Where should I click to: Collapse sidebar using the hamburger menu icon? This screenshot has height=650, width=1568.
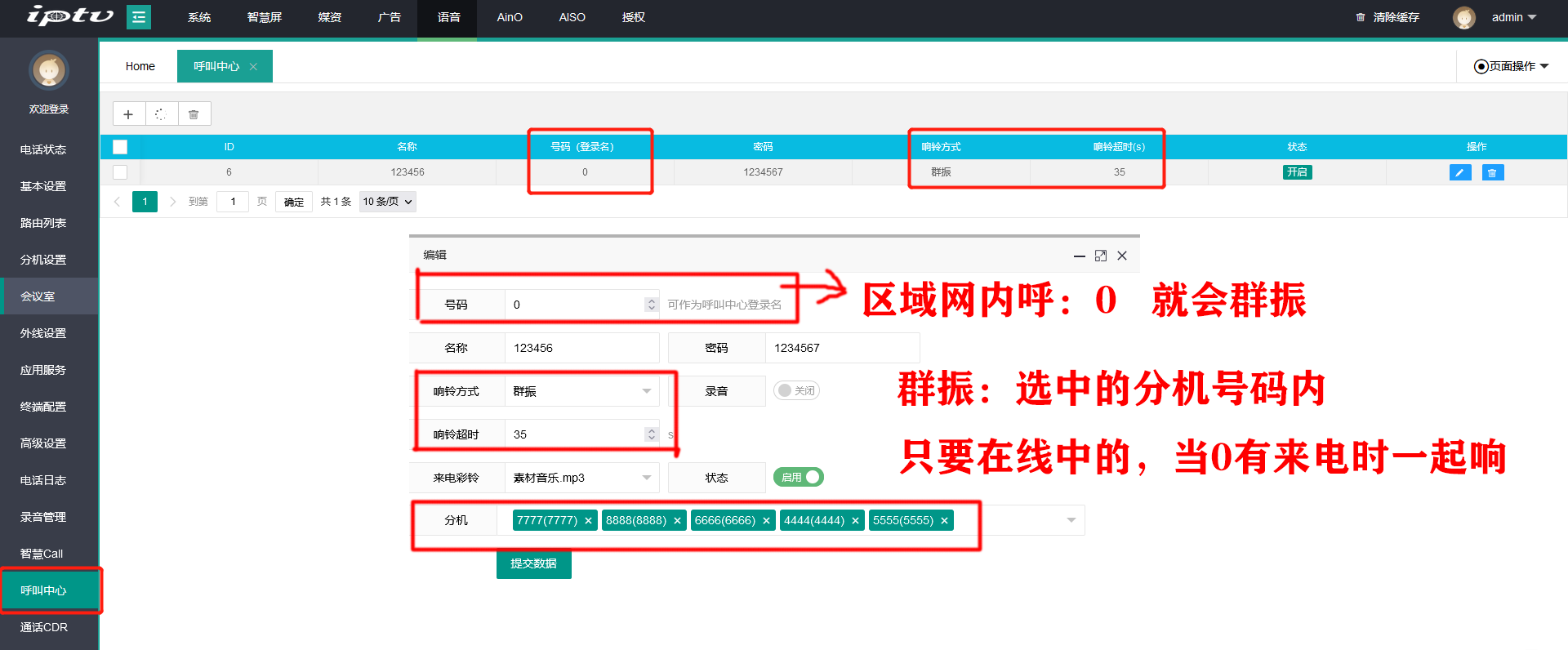tap(139, 17)
